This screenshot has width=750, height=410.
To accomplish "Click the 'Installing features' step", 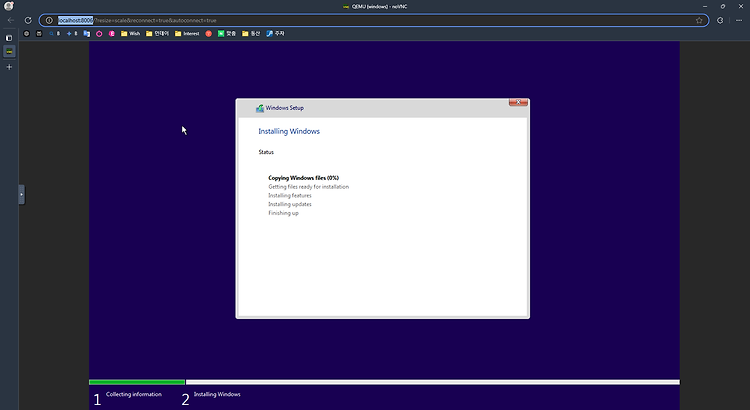I will pyautogui.click(x=290, y=195).
